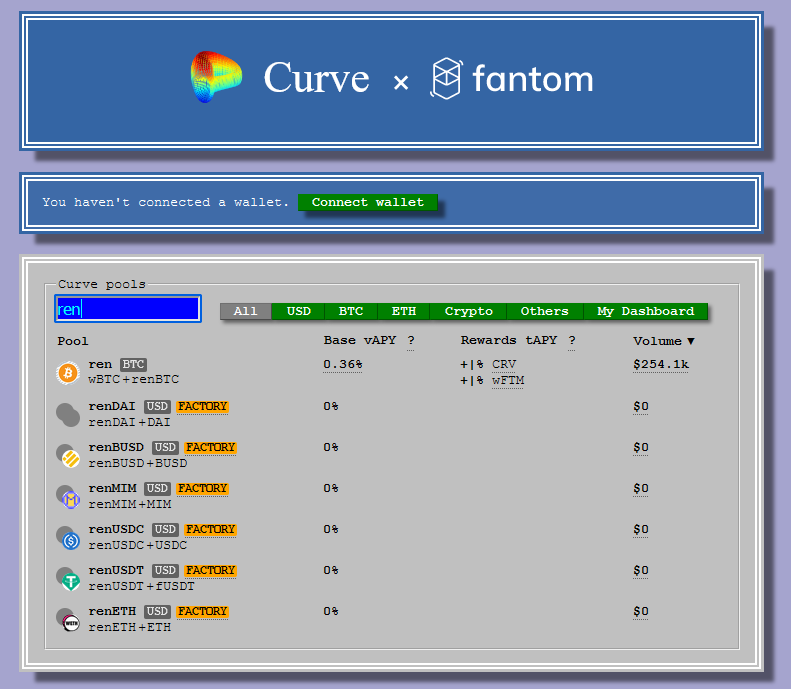Click the renDAI pool token icon
This screenshot has height=689, width=791.
click(68, 415)
